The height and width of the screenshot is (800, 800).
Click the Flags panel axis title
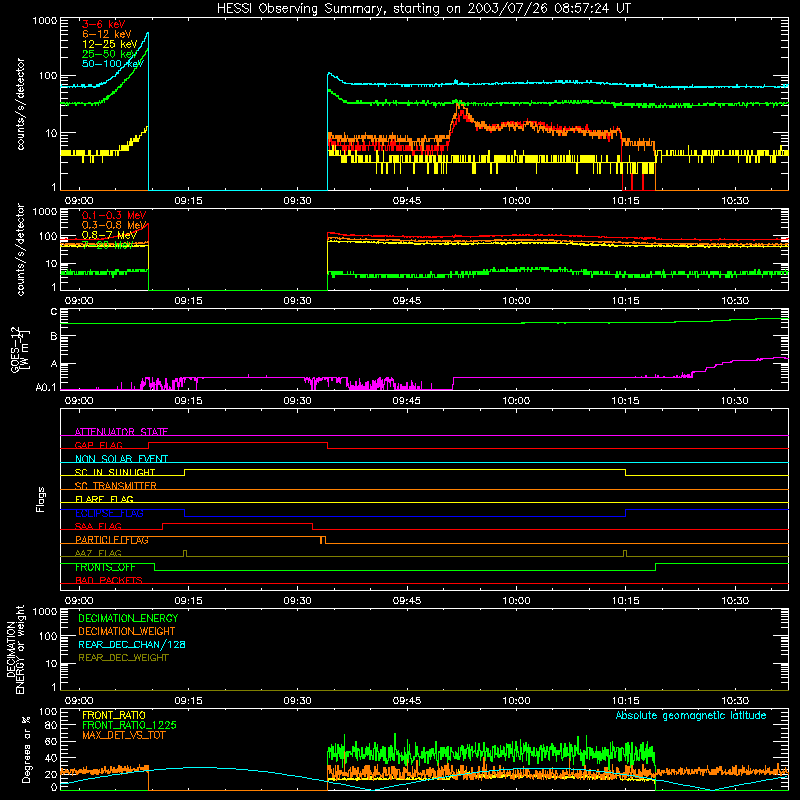[x=40, y=499]
